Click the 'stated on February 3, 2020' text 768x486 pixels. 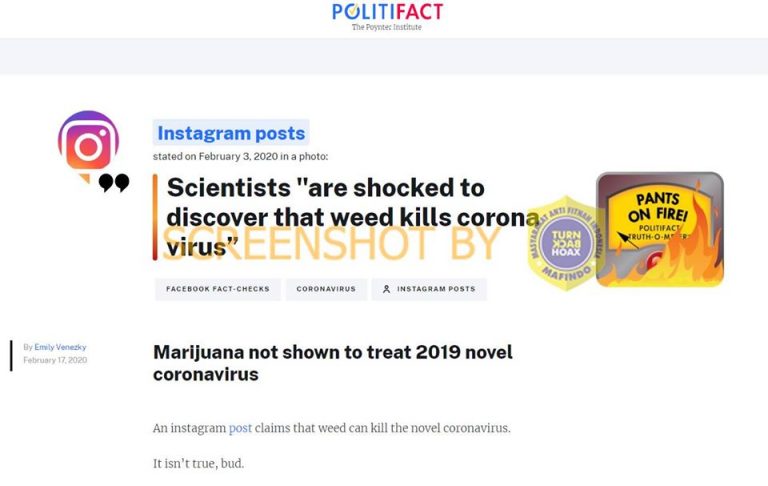(x=240, y=156)
